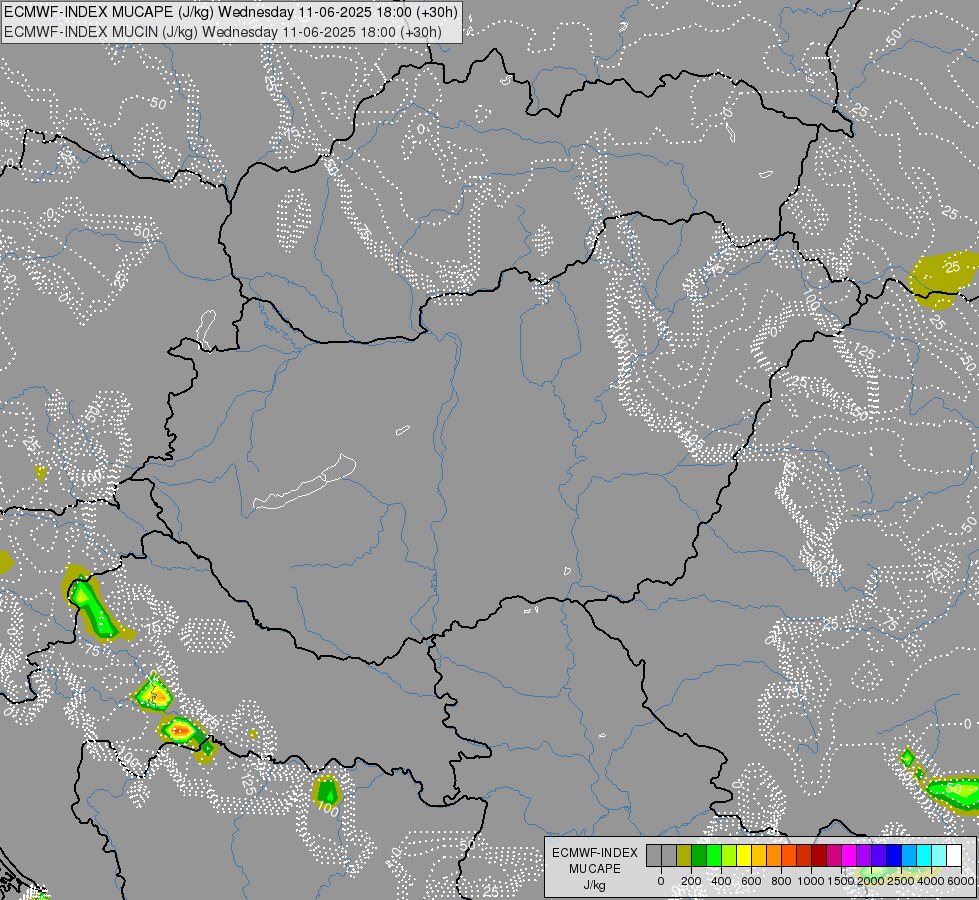Select the cyan legend swatch
This screenshot has height=900, width=979.
point(925,855)
